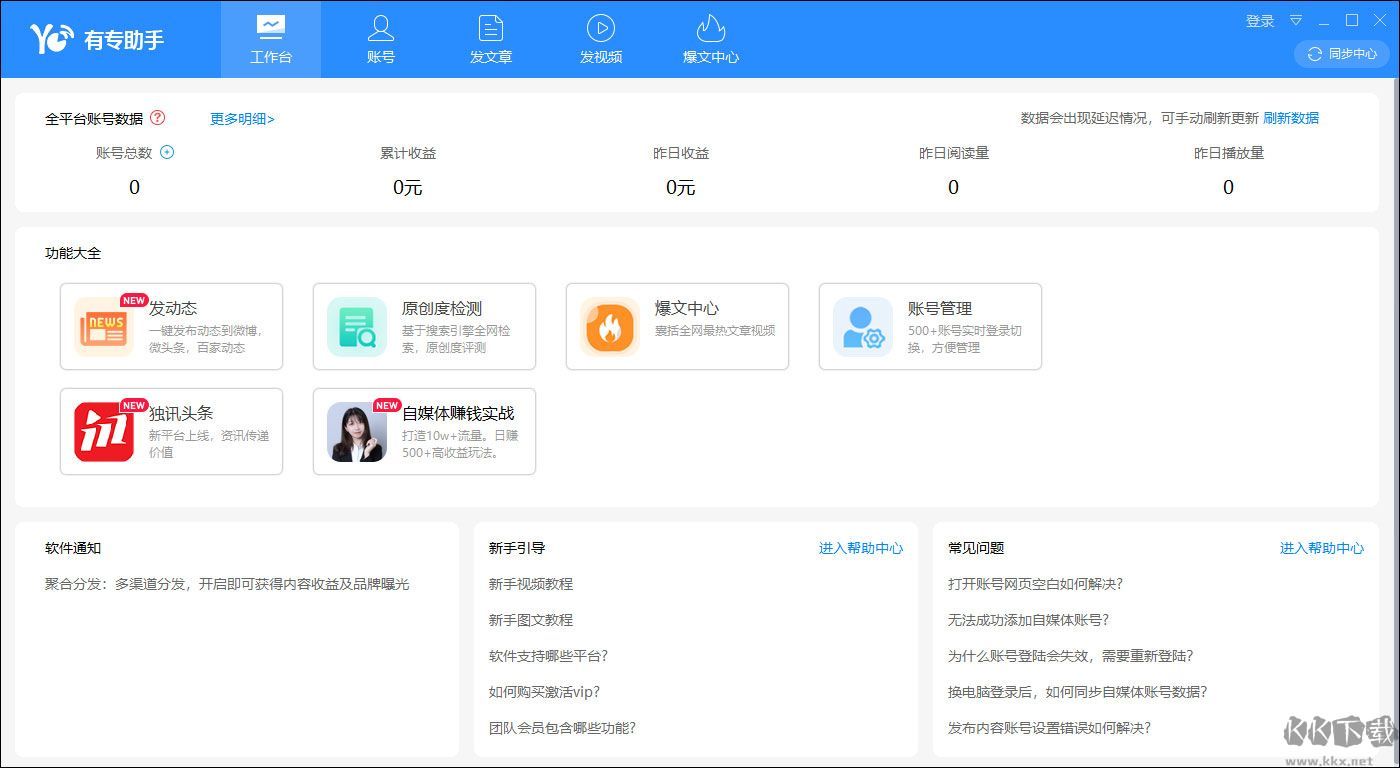Switch to the 账号 tab

tap(381, 39)
